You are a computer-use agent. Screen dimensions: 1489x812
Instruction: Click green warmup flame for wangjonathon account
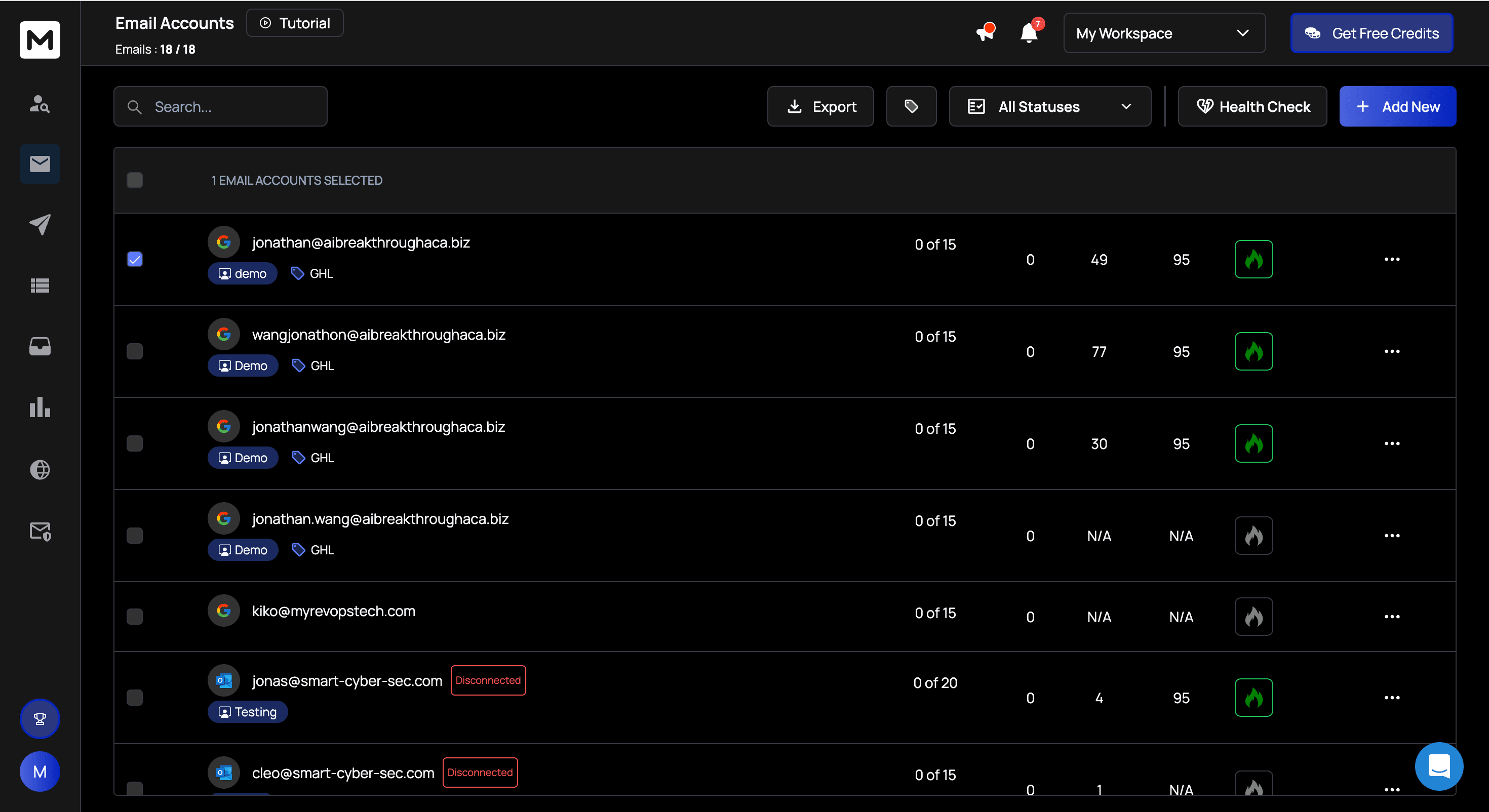point(1253,351)
